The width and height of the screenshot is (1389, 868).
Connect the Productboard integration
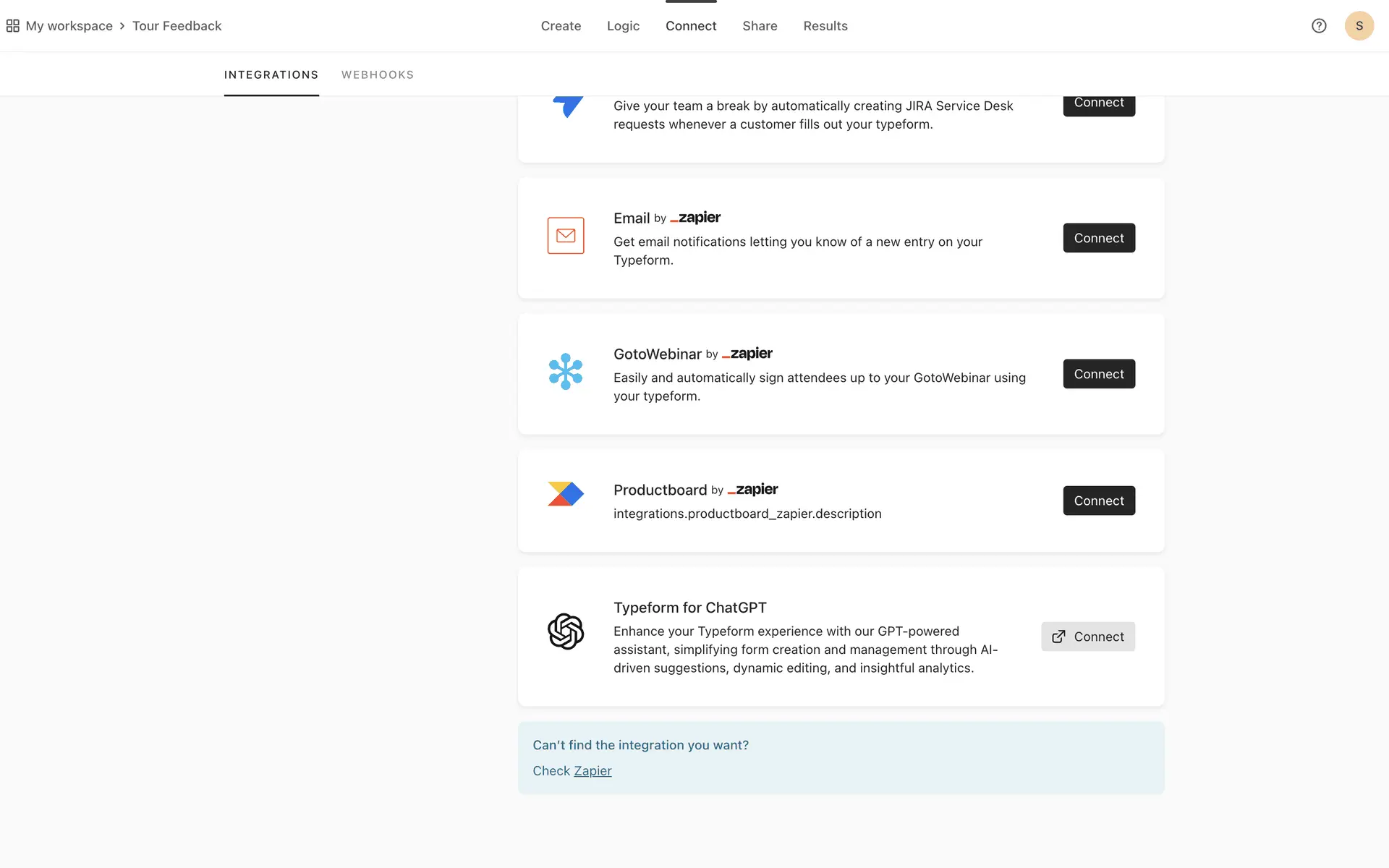click(1098, 501)
